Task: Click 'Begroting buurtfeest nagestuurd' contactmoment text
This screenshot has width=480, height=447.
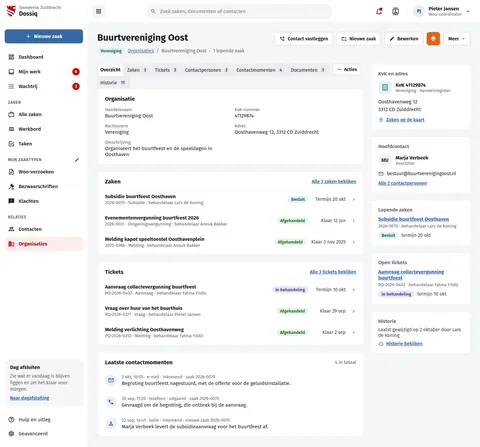Action: coord(206,383)
